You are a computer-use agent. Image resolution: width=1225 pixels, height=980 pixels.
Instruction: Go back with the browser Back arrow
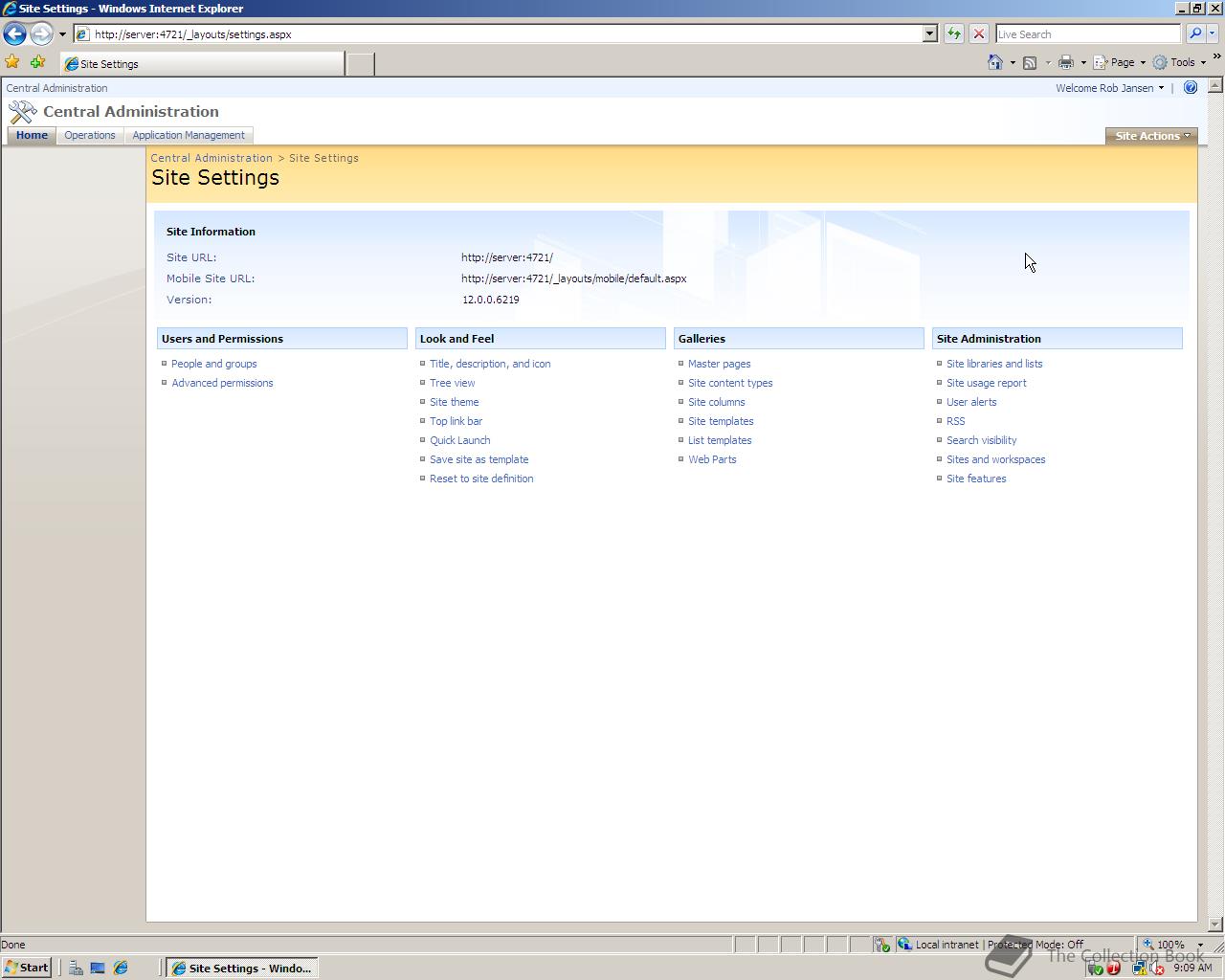point(14,34)
